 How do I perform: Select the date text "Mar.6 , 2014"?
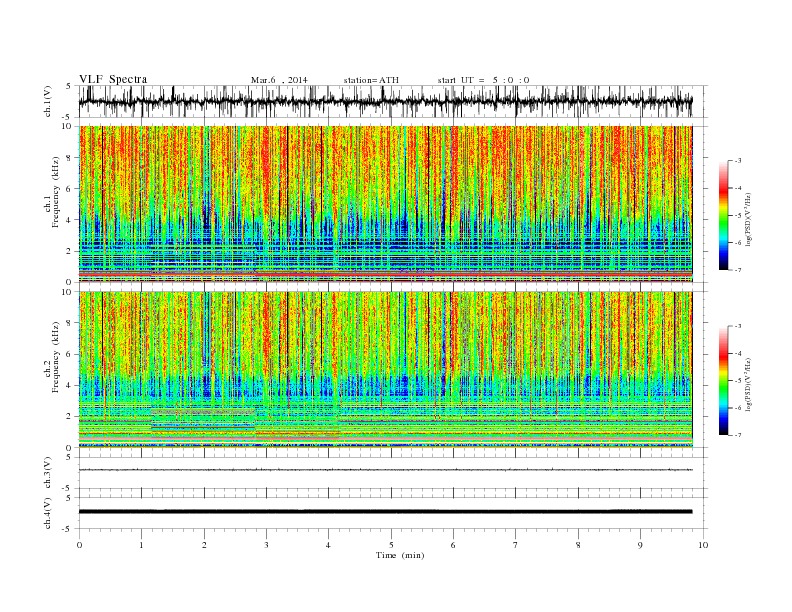click(279, 80)
